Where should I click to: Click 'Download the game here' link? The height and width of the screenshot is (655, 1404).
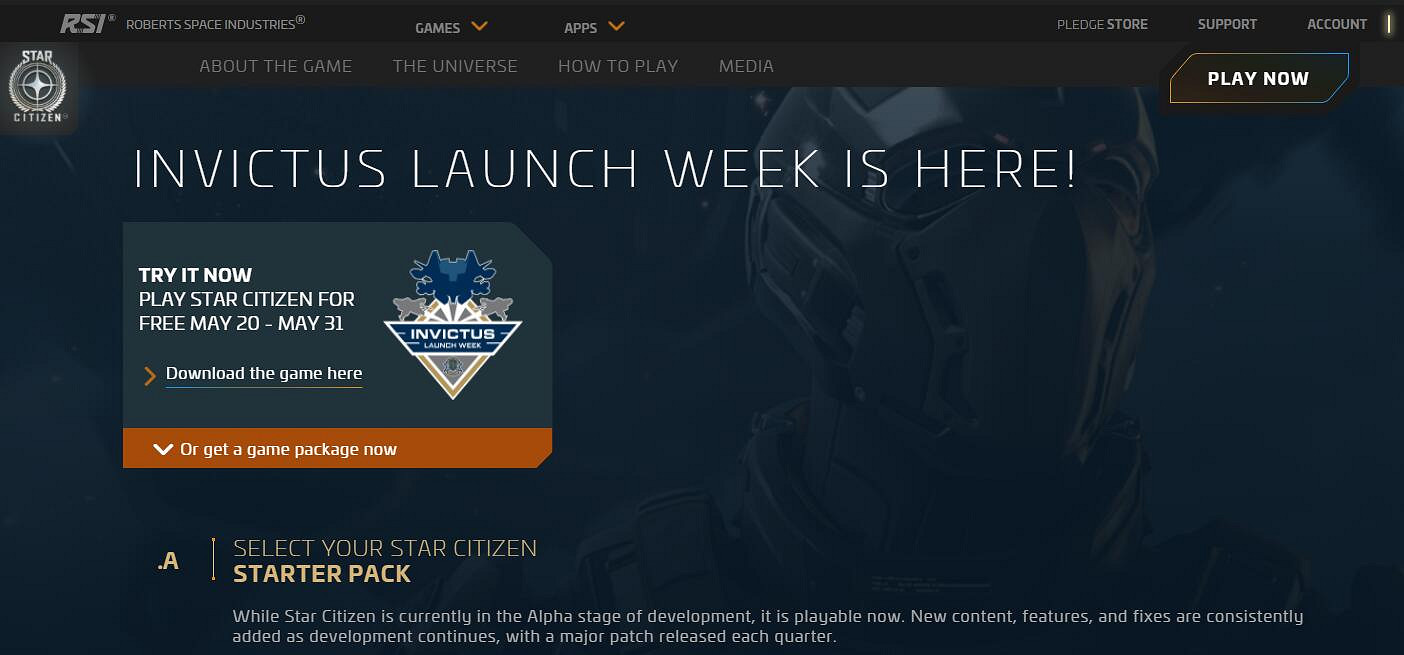tap(264, 373)
